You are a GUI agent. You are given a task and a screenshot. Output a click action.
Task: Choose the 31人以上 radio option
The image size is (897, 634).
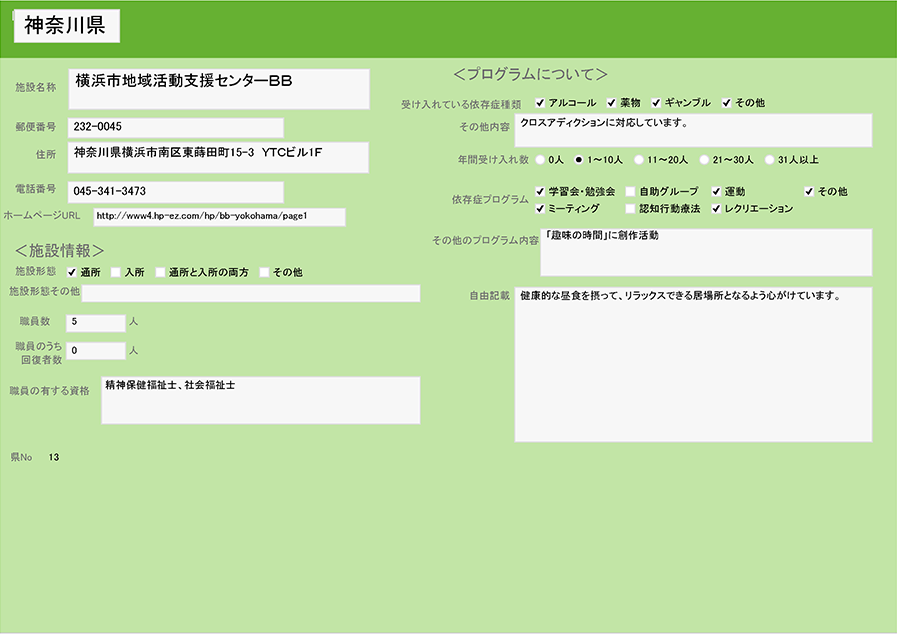(x=769, y=159)
